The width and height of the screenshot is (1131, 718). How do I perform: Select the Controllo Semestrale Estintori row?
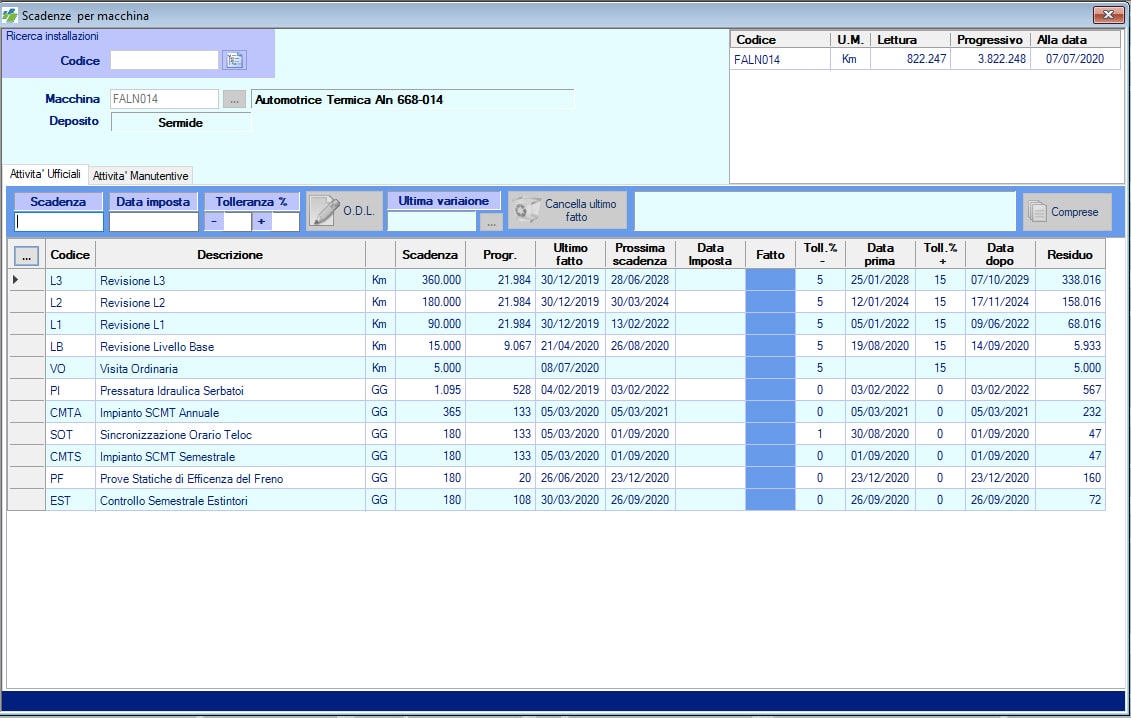pos(556,500)
